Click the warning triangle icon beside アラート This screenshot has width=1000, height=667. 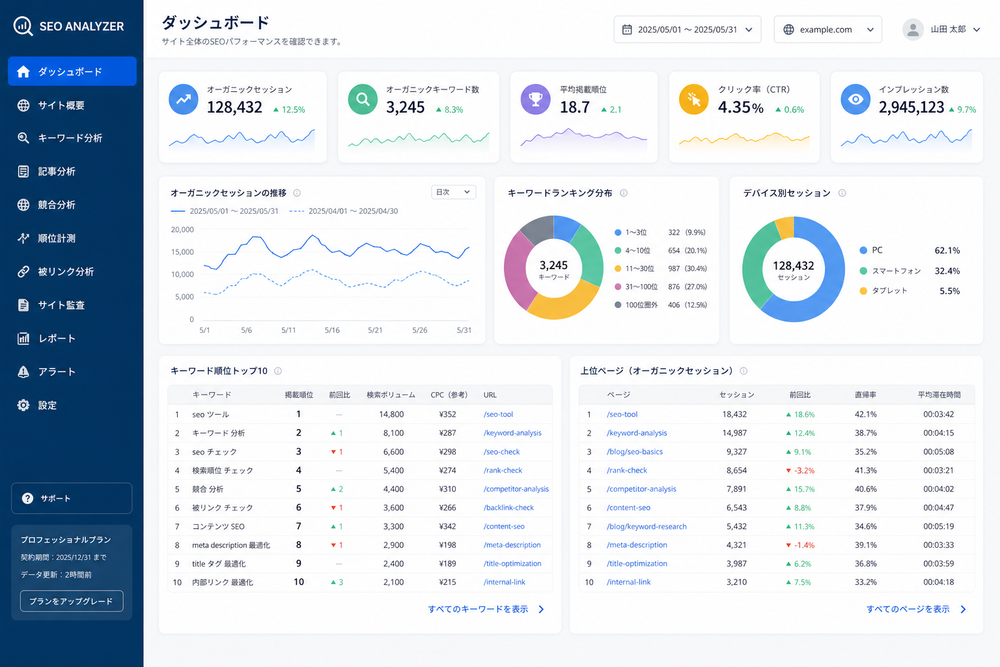pyautogui.click(x=24, y=372)
